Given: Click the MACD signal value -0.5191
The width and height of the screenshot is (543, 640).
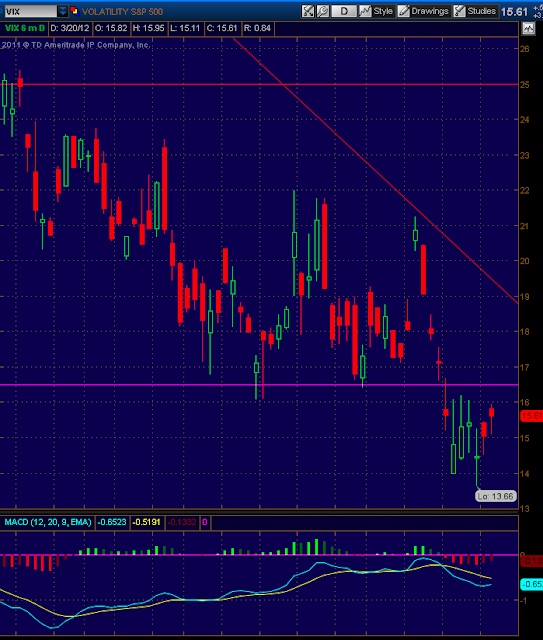Looking at the screenshot, I should (x=146, y=522).
